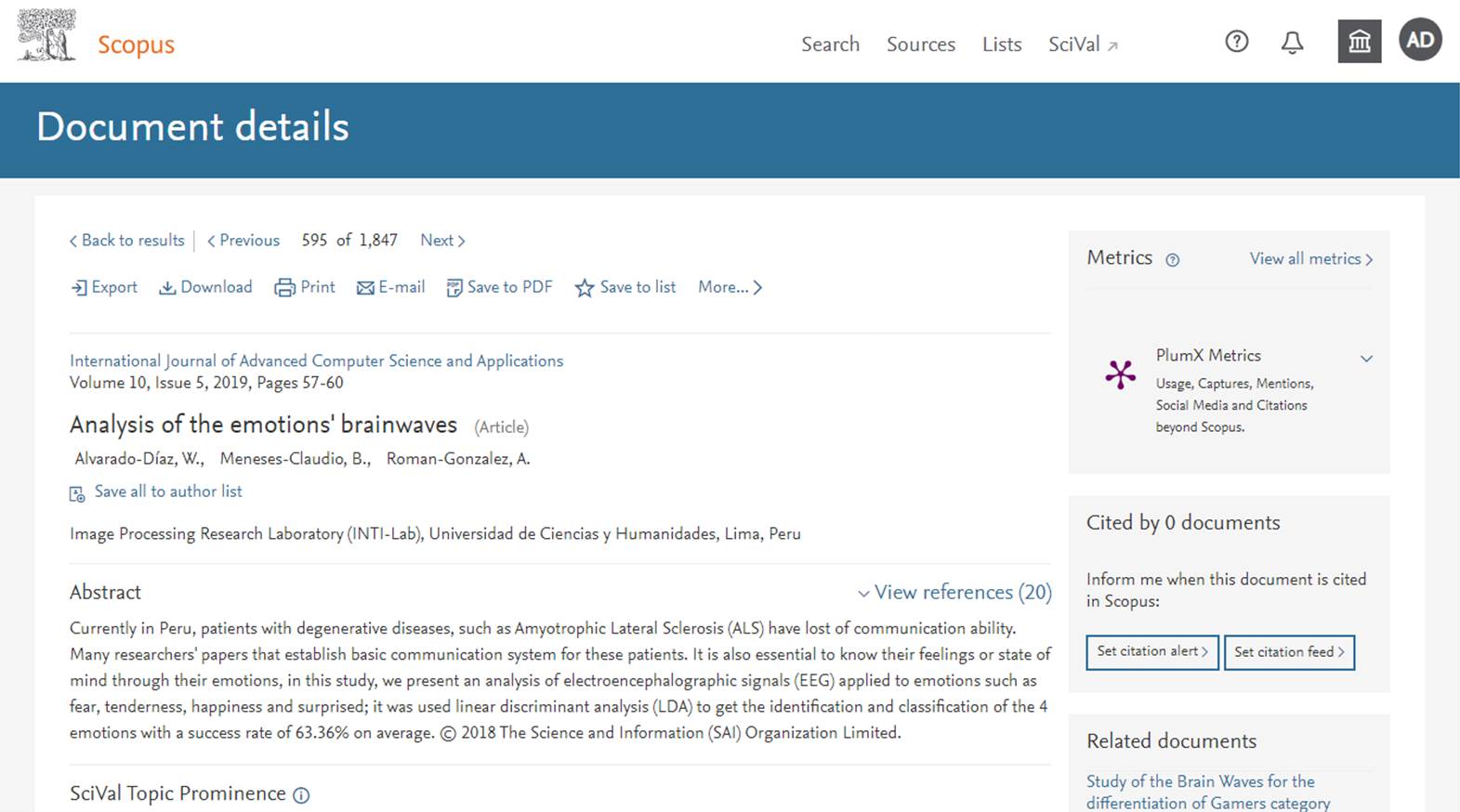Click the Document details page heading
Viewport: 1460px width, 812px height.
[x=192, y=126]
